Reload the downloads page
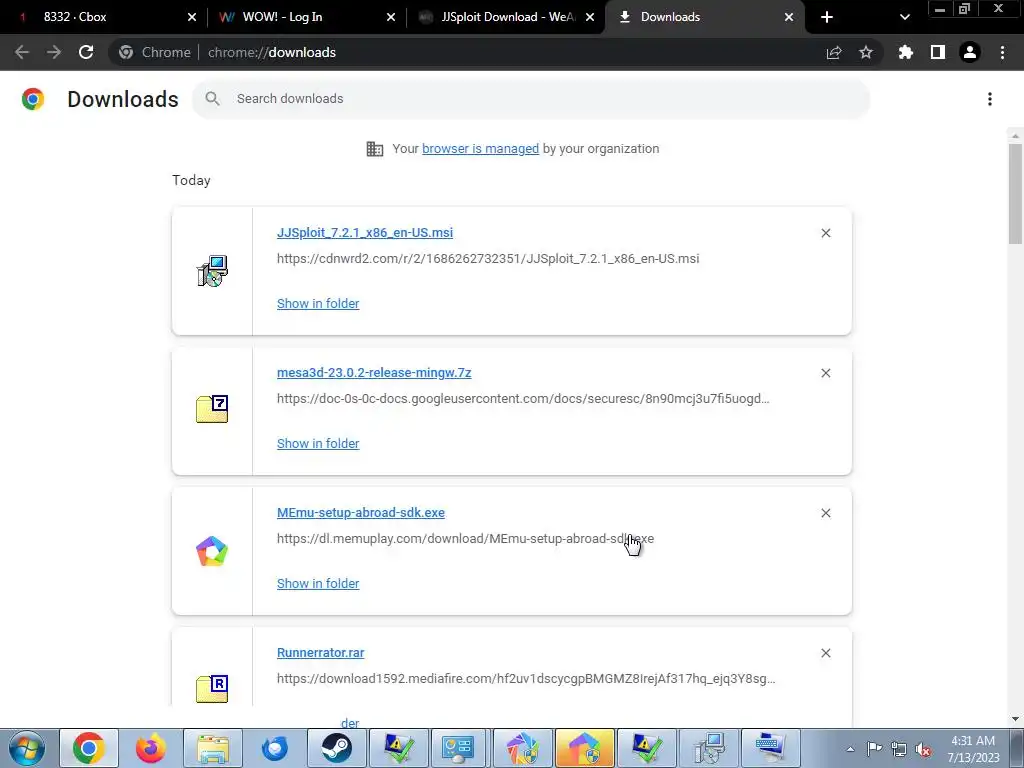This screenshot has height=768, width=1024. 86,52
